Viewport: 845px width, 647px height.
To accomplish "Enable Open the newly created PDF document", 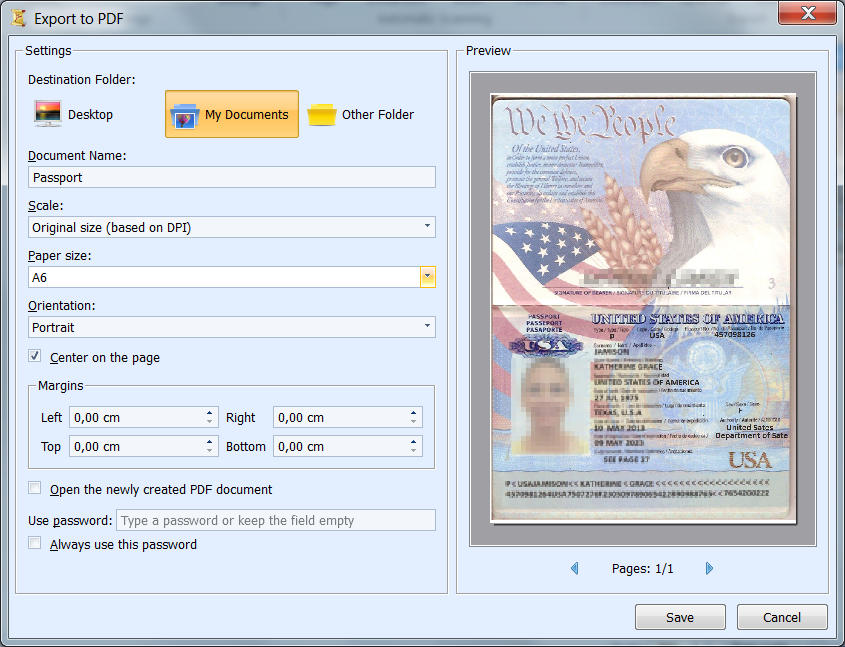I will 35,488.
